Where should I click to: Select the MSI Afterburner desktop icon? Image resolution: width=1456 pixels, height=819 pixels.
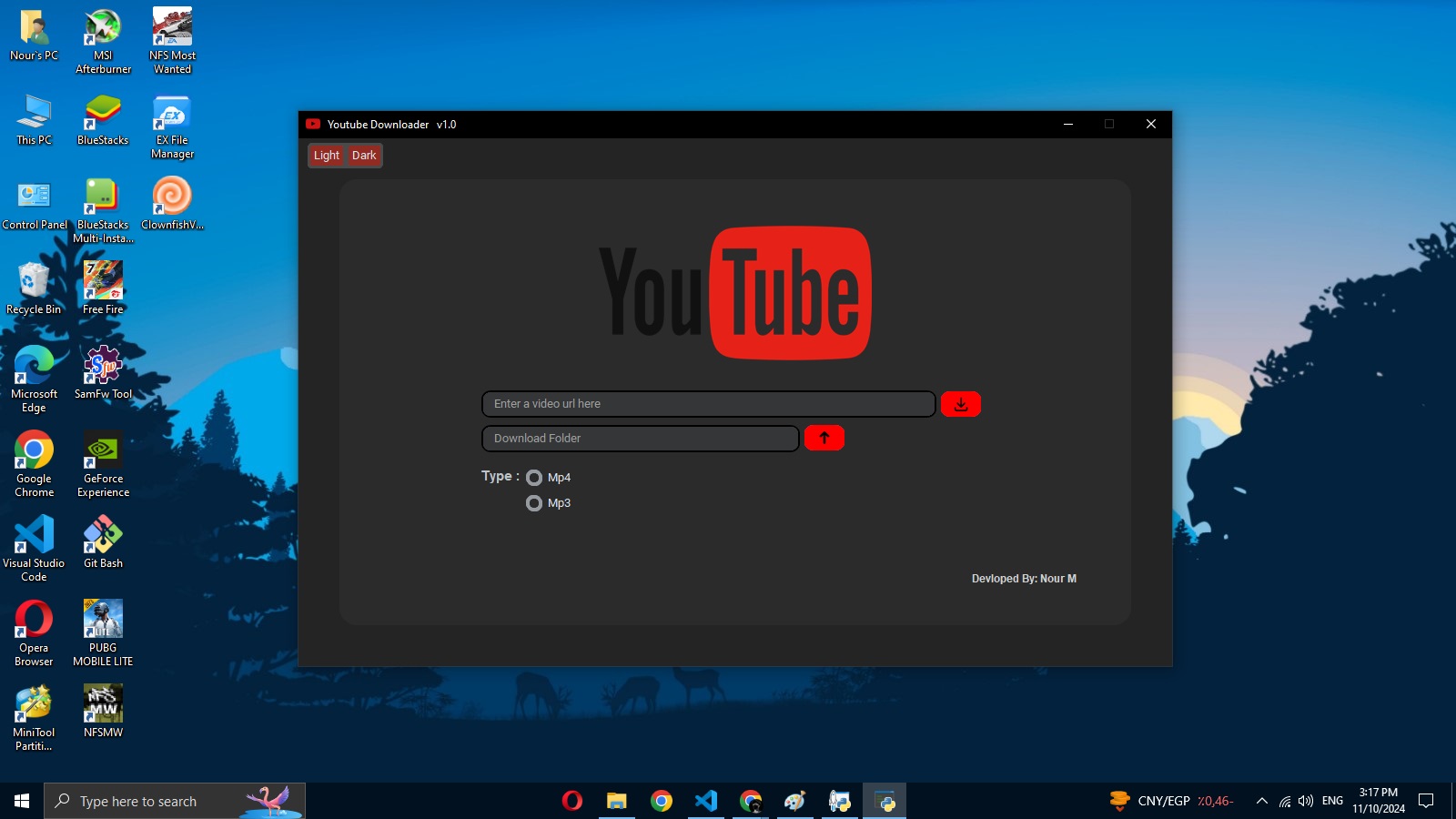point(103,43)
